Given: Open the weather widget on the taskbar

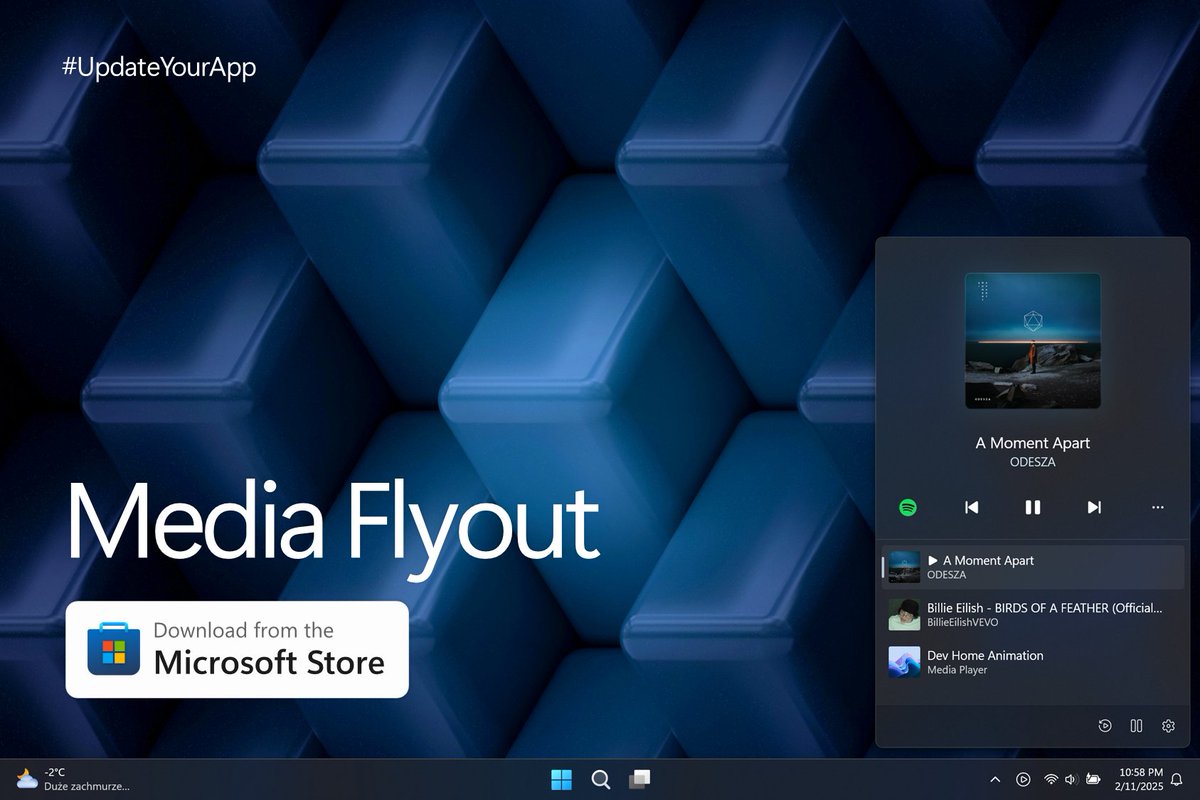Looking at the screenshot, I should (x=72, y=779).
